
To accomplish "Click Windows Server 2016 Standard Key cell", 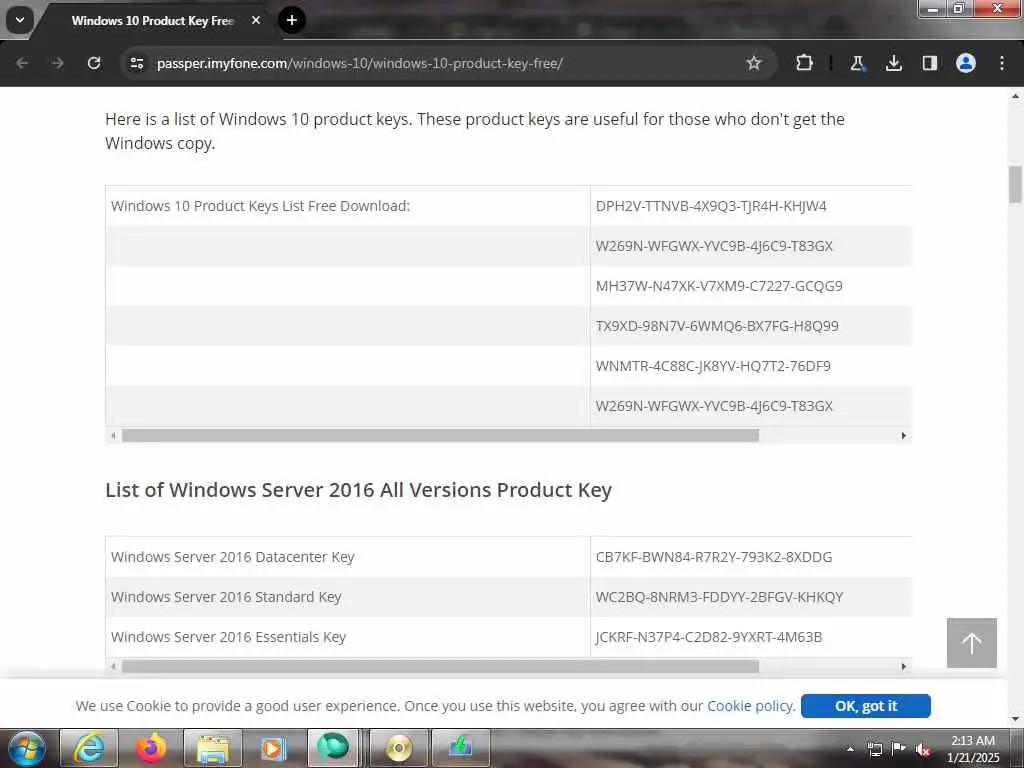I will click(x=347, y=597).
